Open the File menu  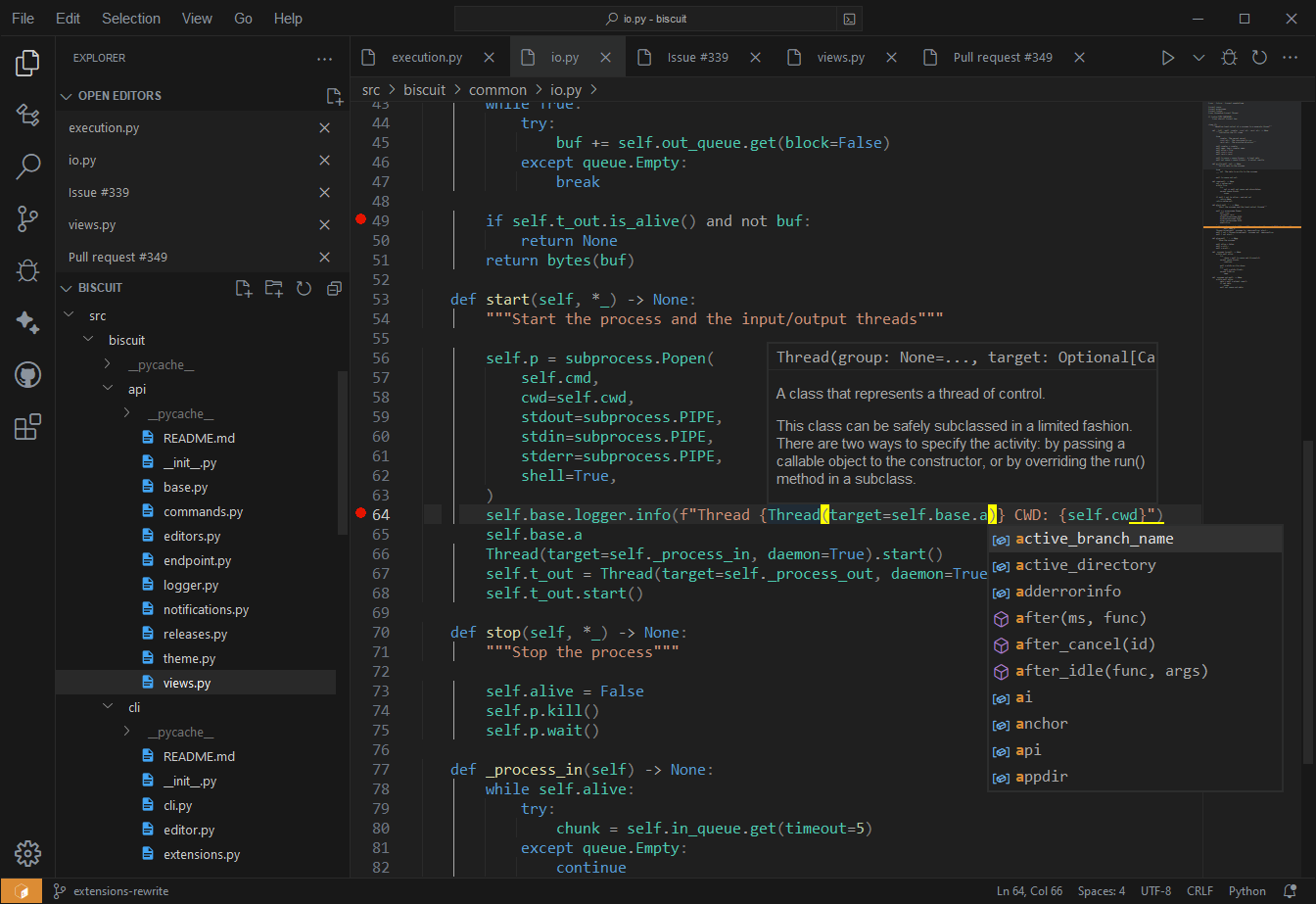[23, 19]
